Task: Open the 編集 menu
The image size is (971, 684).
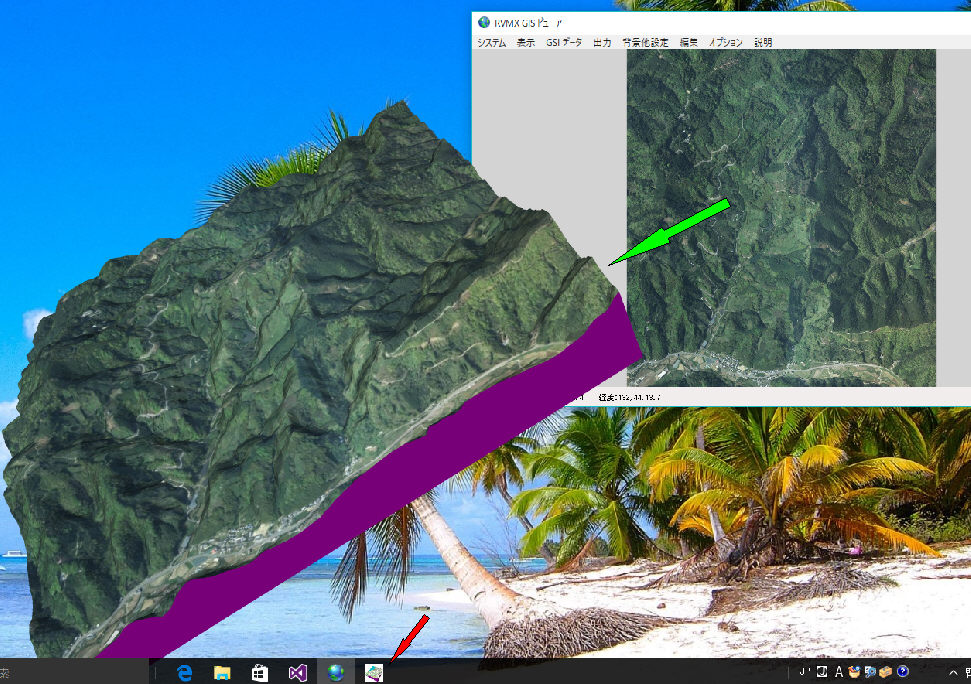Action: pyautogui.click(x=689, y=43)
